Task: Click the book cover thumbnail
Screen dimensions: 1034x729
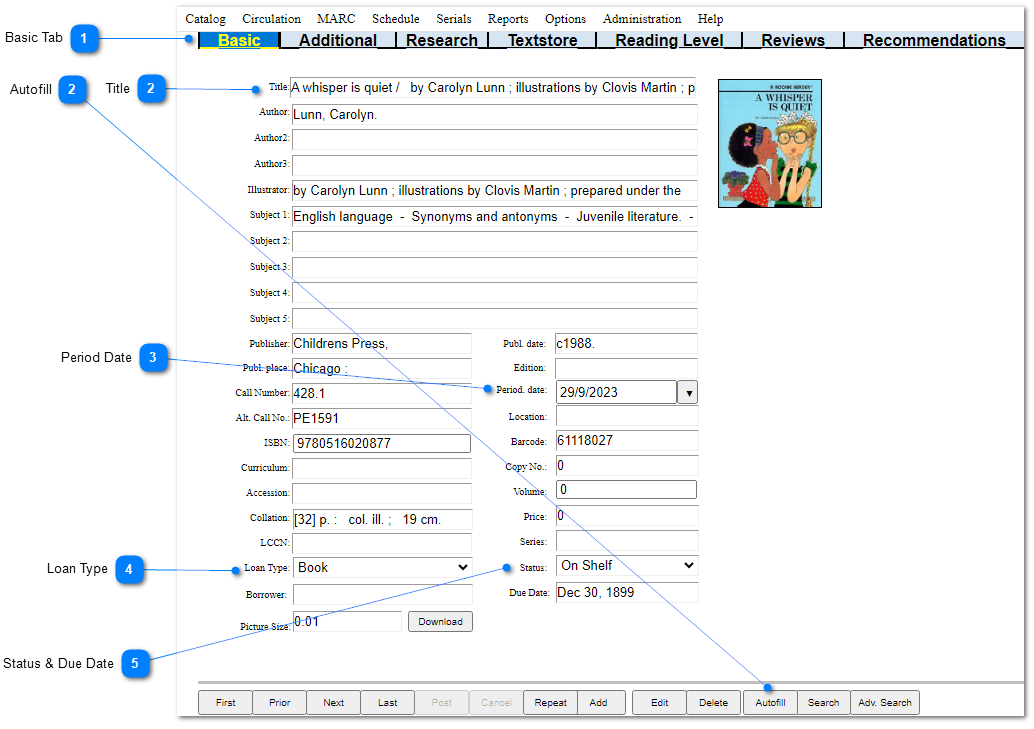Action: (x=769, y=143)
